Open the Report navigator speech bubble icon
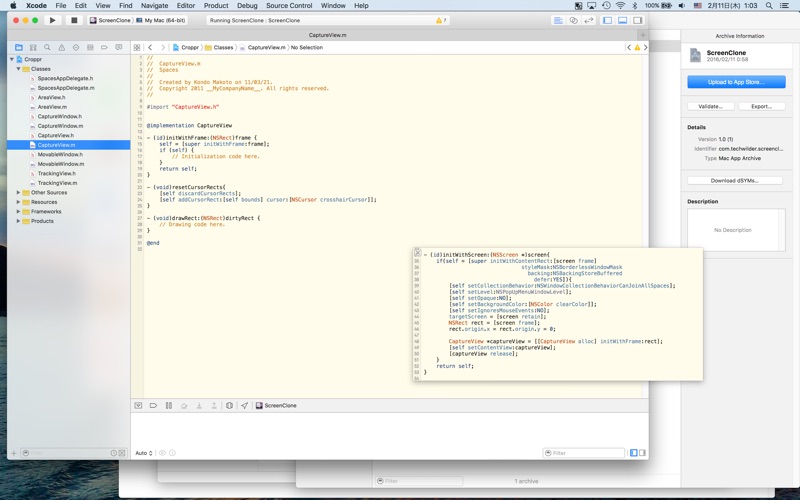 (119, 47)
